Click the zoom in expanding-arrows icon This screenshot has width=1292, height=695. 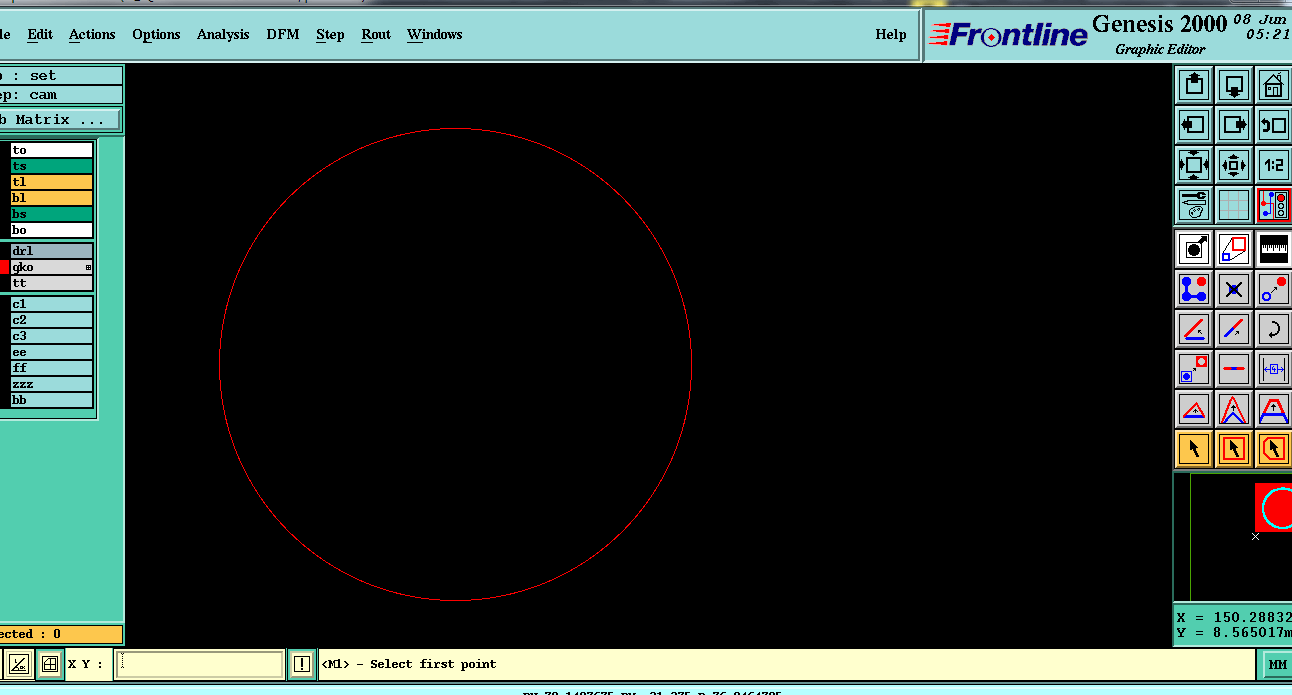point(1194,165)
